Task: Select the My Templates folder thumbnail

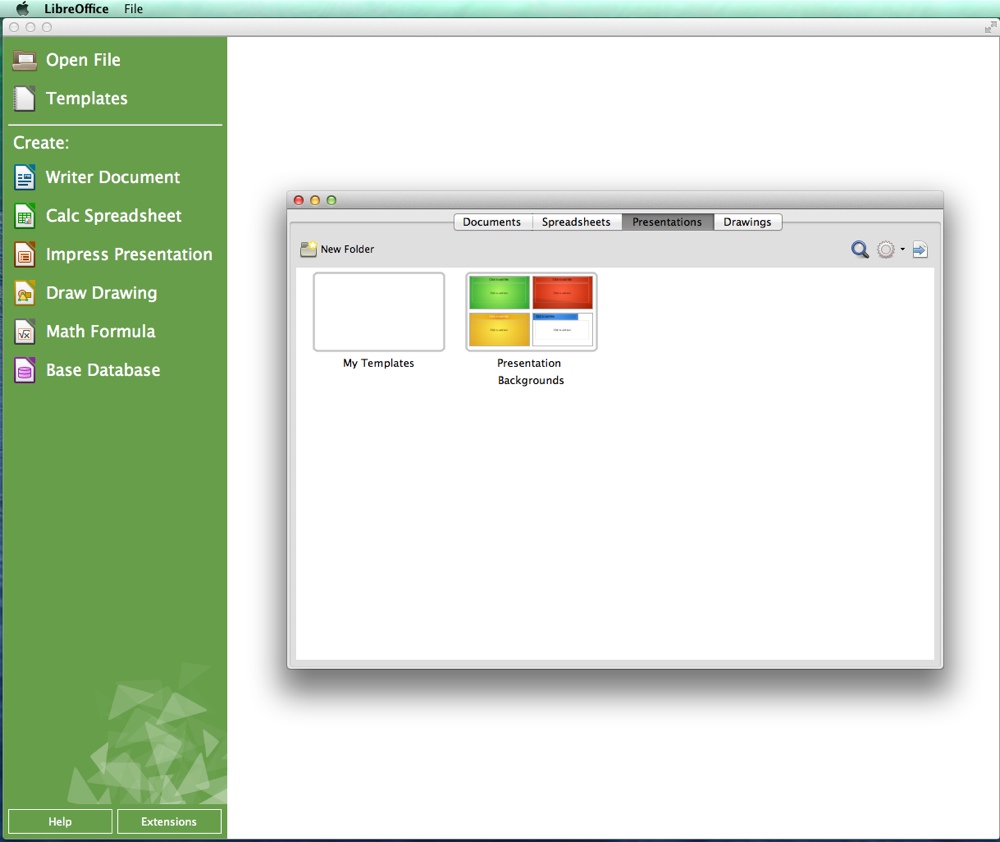Action: (x=379, y=312)
